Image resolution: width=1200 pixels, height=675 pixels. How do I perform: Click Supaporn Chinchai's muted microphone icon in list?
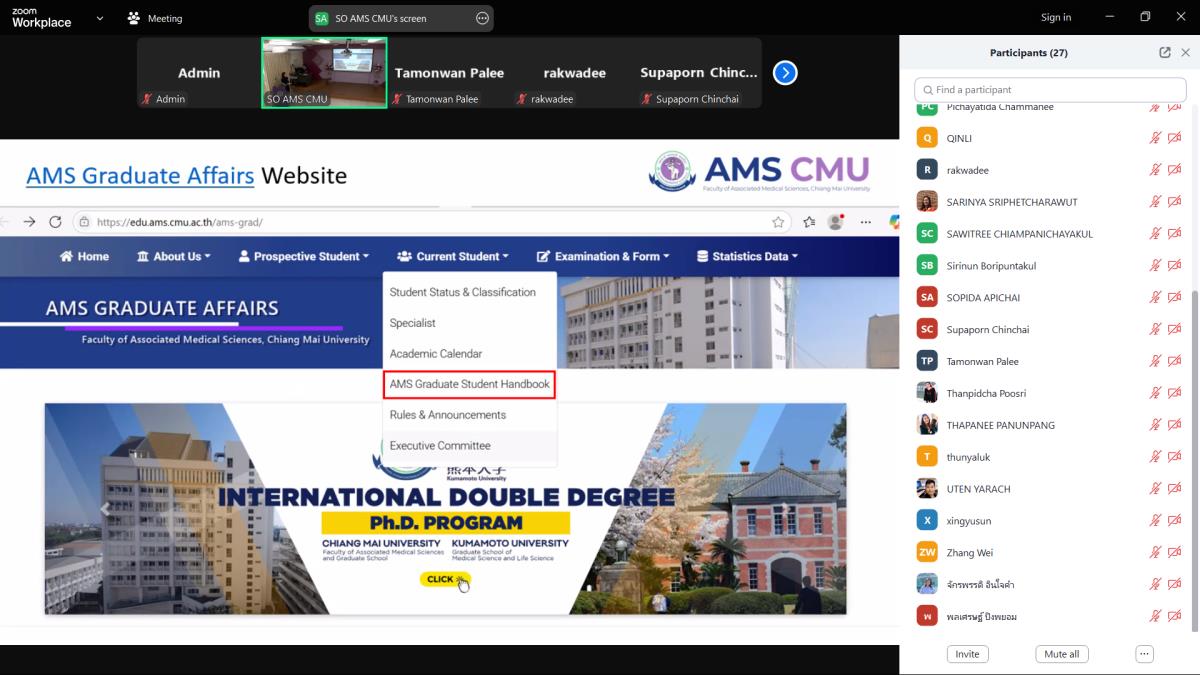1155,329
